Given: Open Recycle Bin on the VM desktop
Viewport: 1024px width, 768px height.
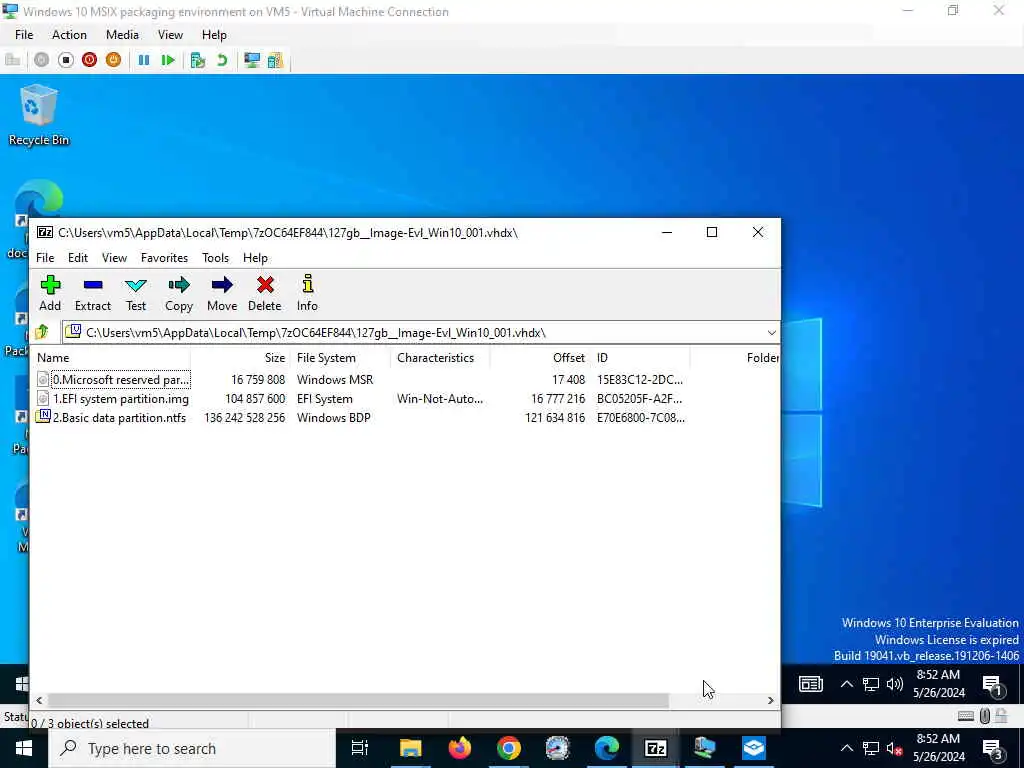Looking at the screenshot, I should (x=39, y=115).
